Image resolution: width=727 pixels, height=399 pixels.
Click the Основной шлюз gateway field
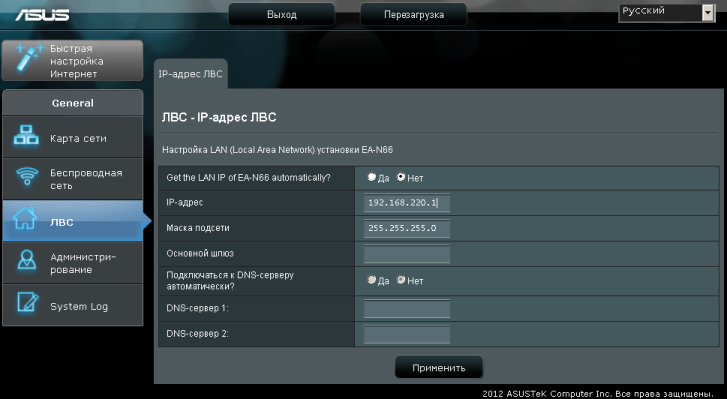[407, 254]
